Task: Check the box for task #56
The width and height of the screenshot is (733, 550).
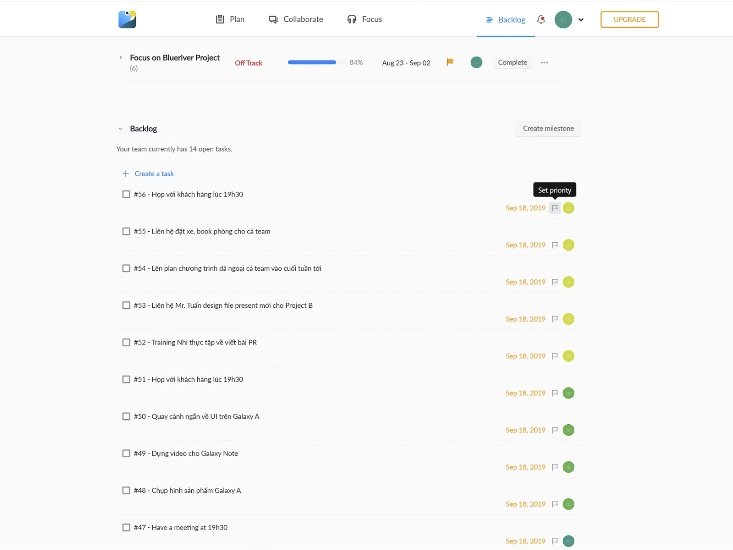Action: pos(126,194)
